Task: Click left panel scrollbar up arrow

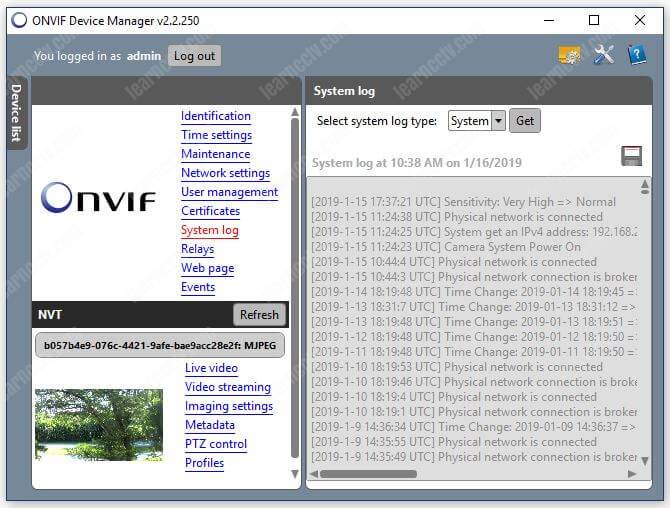Action: point(294,112)
